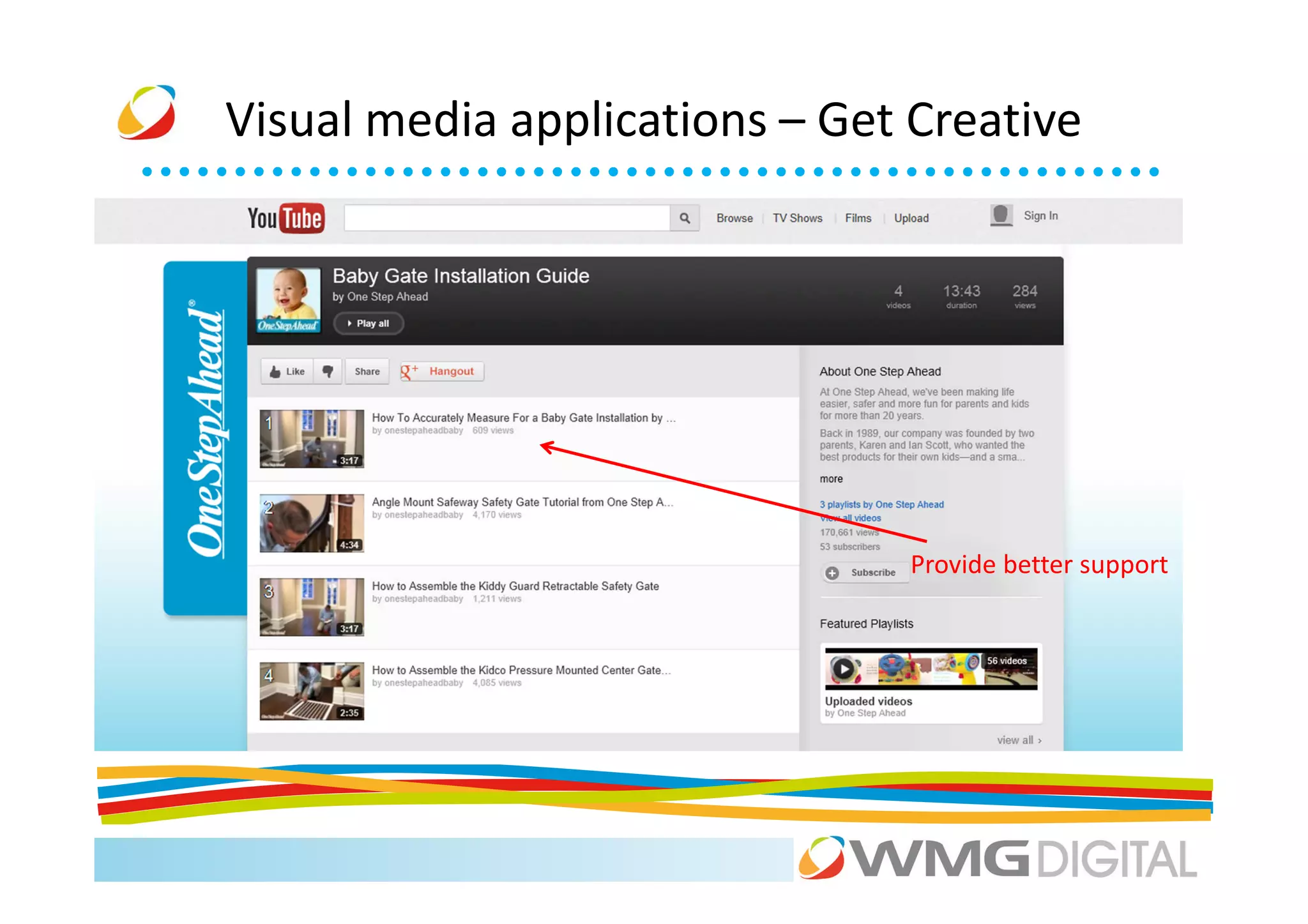1308x924 pixels.
Task: Click '609 views' under first video
Action: point(493,431)
